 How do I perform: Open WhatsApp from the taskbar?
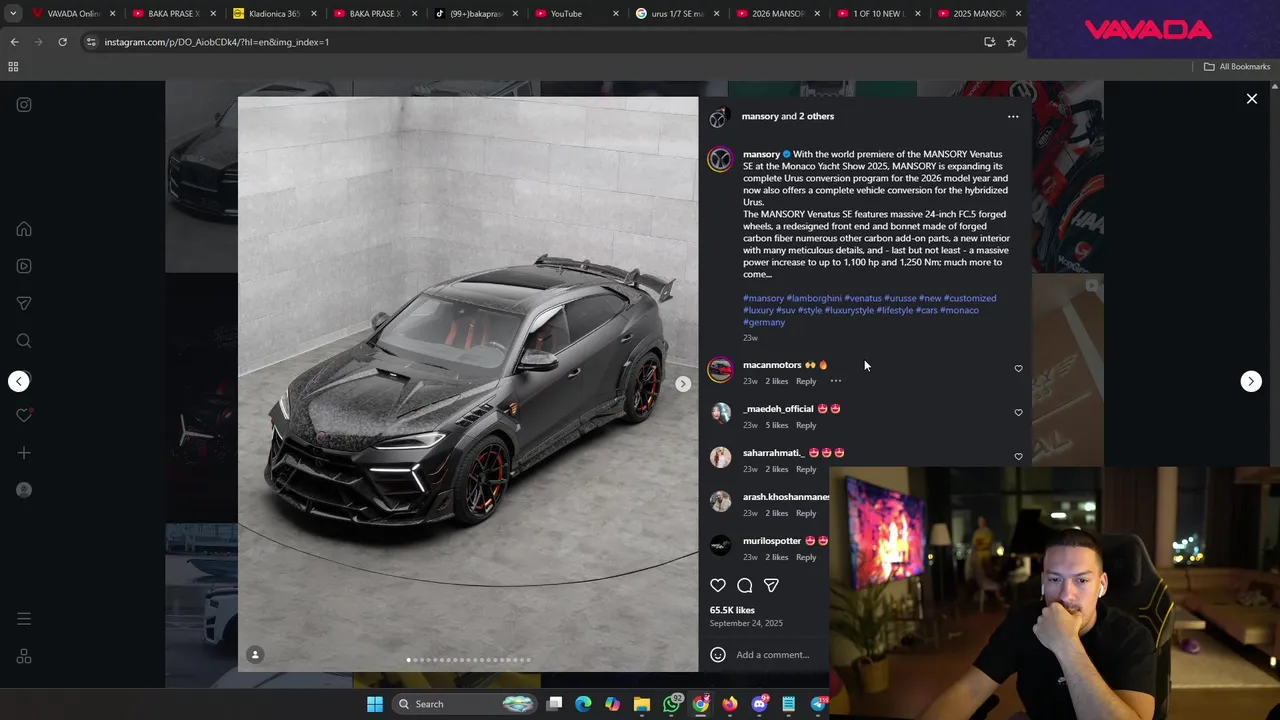[672, 704]
